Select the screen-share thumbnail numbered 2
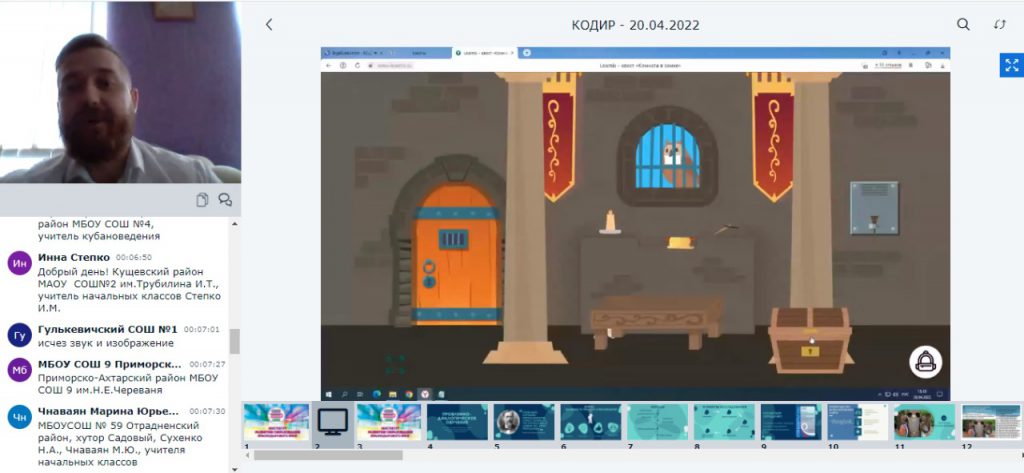This screenshot has height=473, width=1024. (331, 421)
